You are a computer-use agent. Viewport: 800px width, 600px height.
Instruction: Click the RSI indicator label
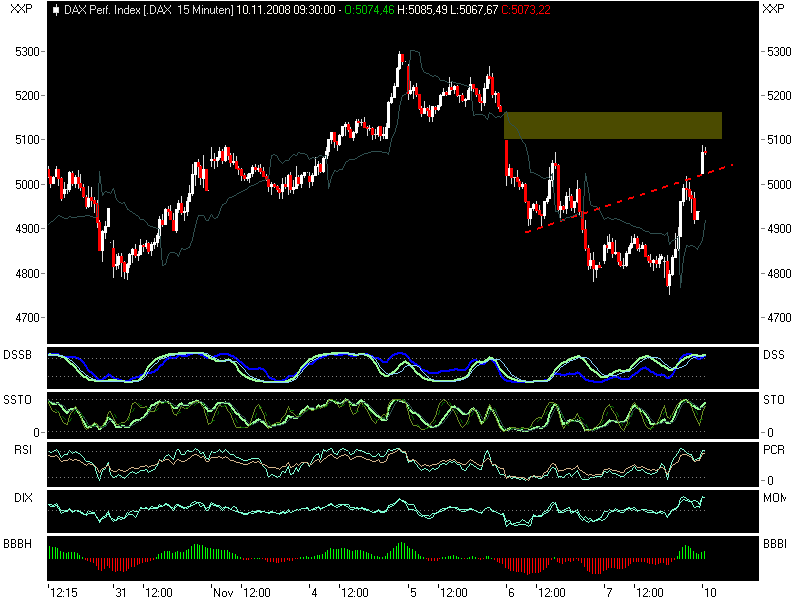click(22, 449)
